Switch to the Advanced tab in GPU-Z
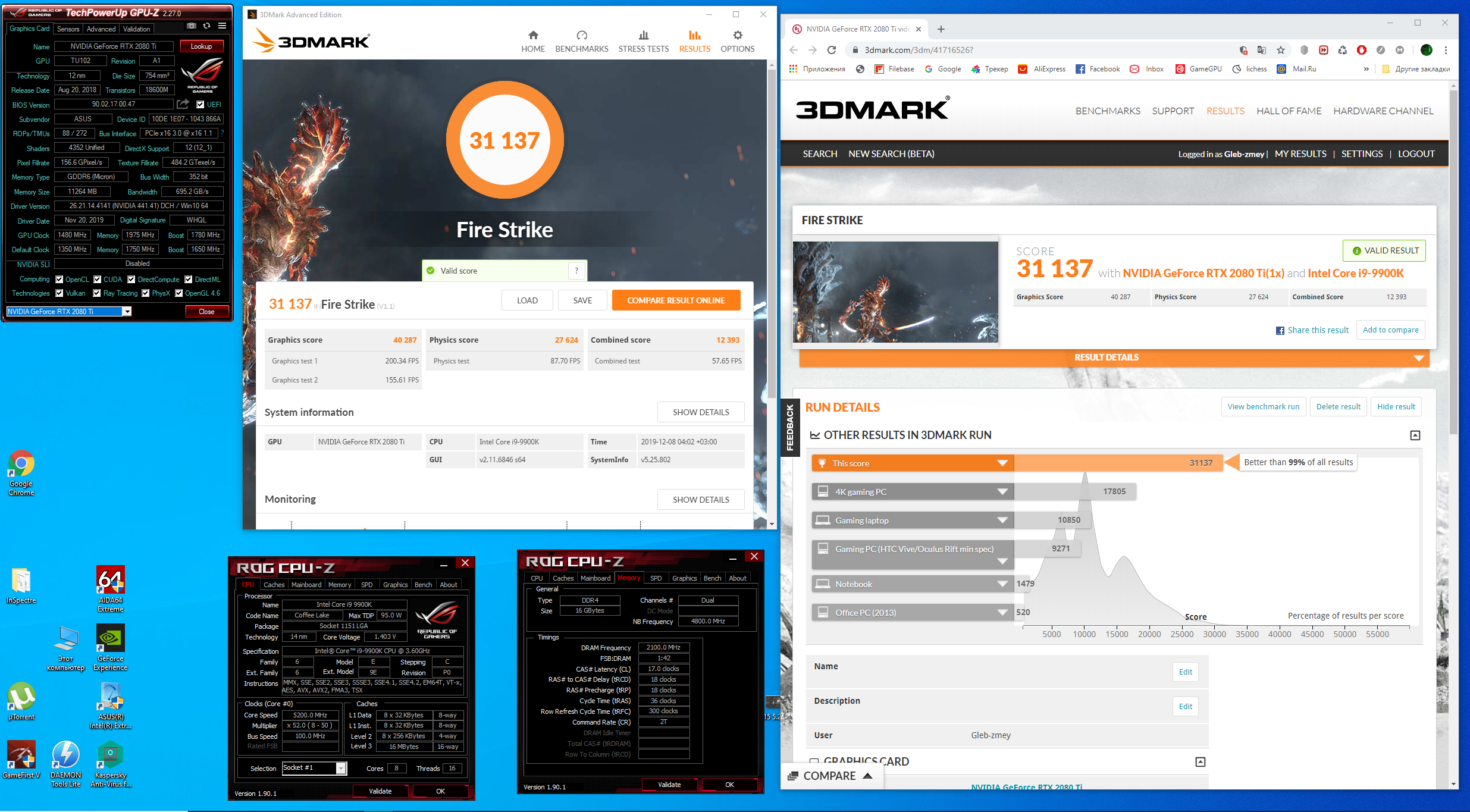This screenshot has height=812, width=1470. (x=101, y=29)
